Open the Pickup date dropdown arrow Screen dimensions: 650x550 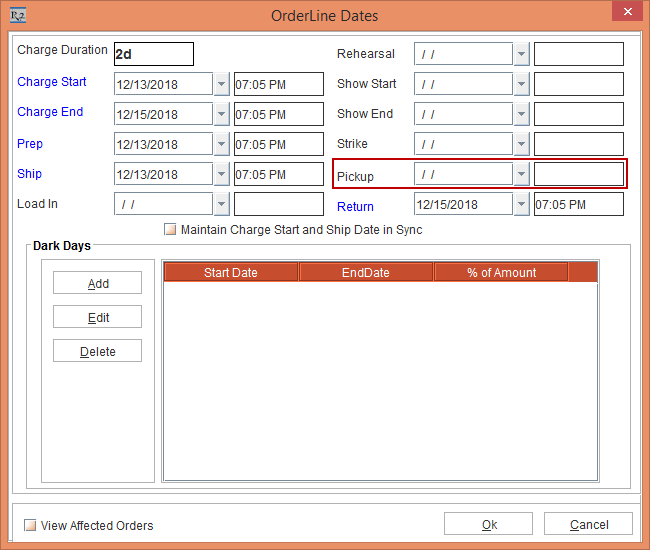pyautogui.click(x=521, y=174)
